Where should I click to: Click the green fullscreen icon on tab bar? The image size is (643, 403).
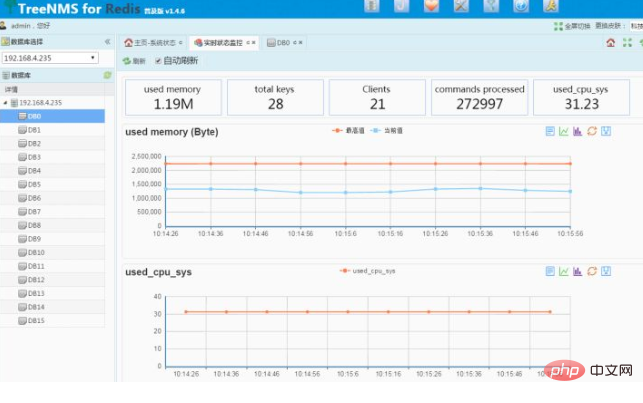627,43
